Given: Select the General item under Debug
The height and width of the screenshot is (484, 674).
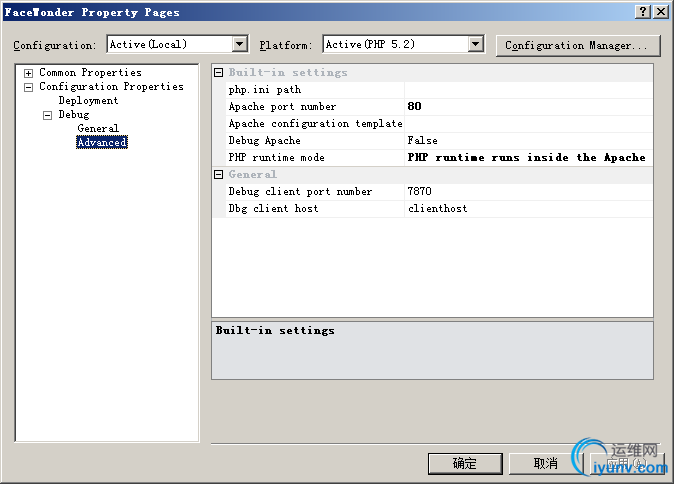Looking at the screenshot, I should (x=98, y=129).
